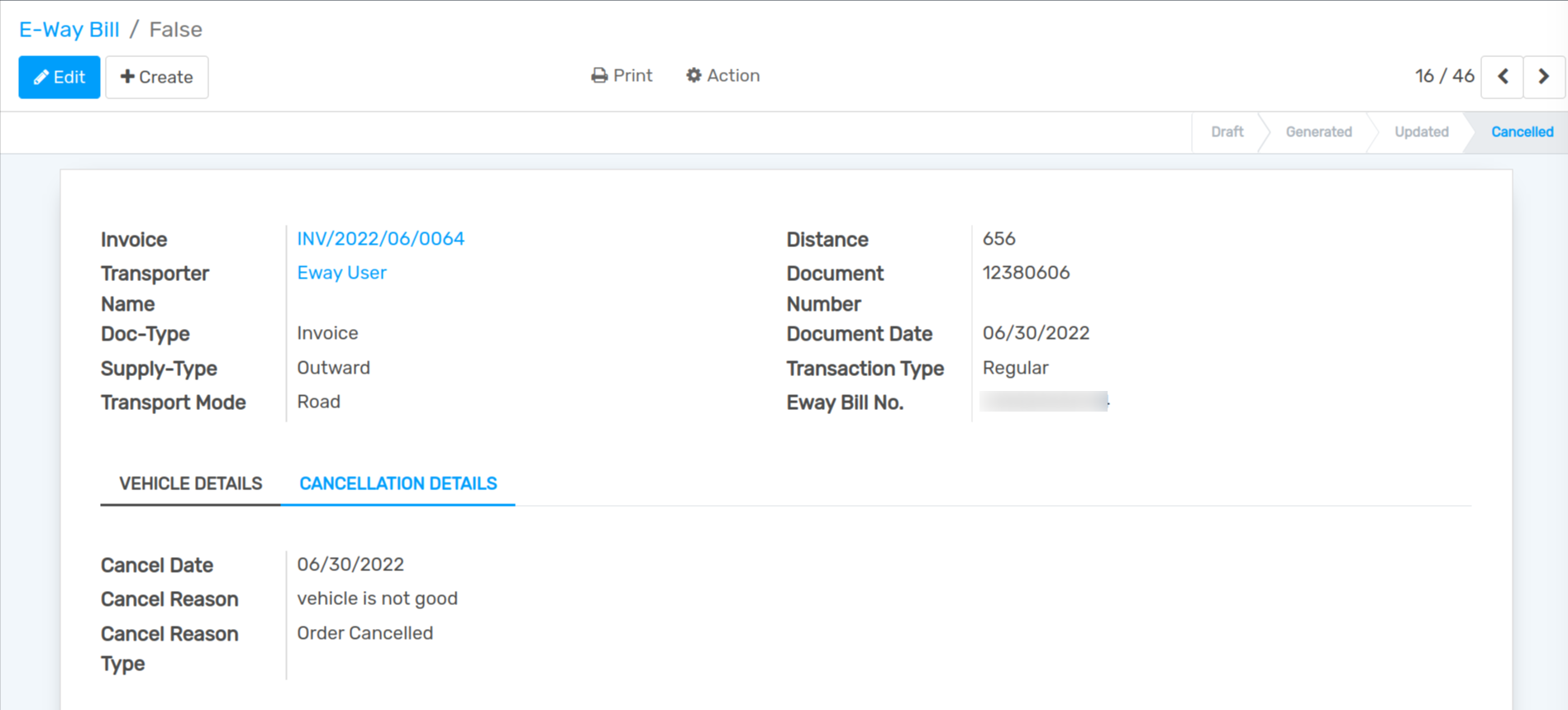
Task: Open the Eway User transporter link
Action: 341,273
